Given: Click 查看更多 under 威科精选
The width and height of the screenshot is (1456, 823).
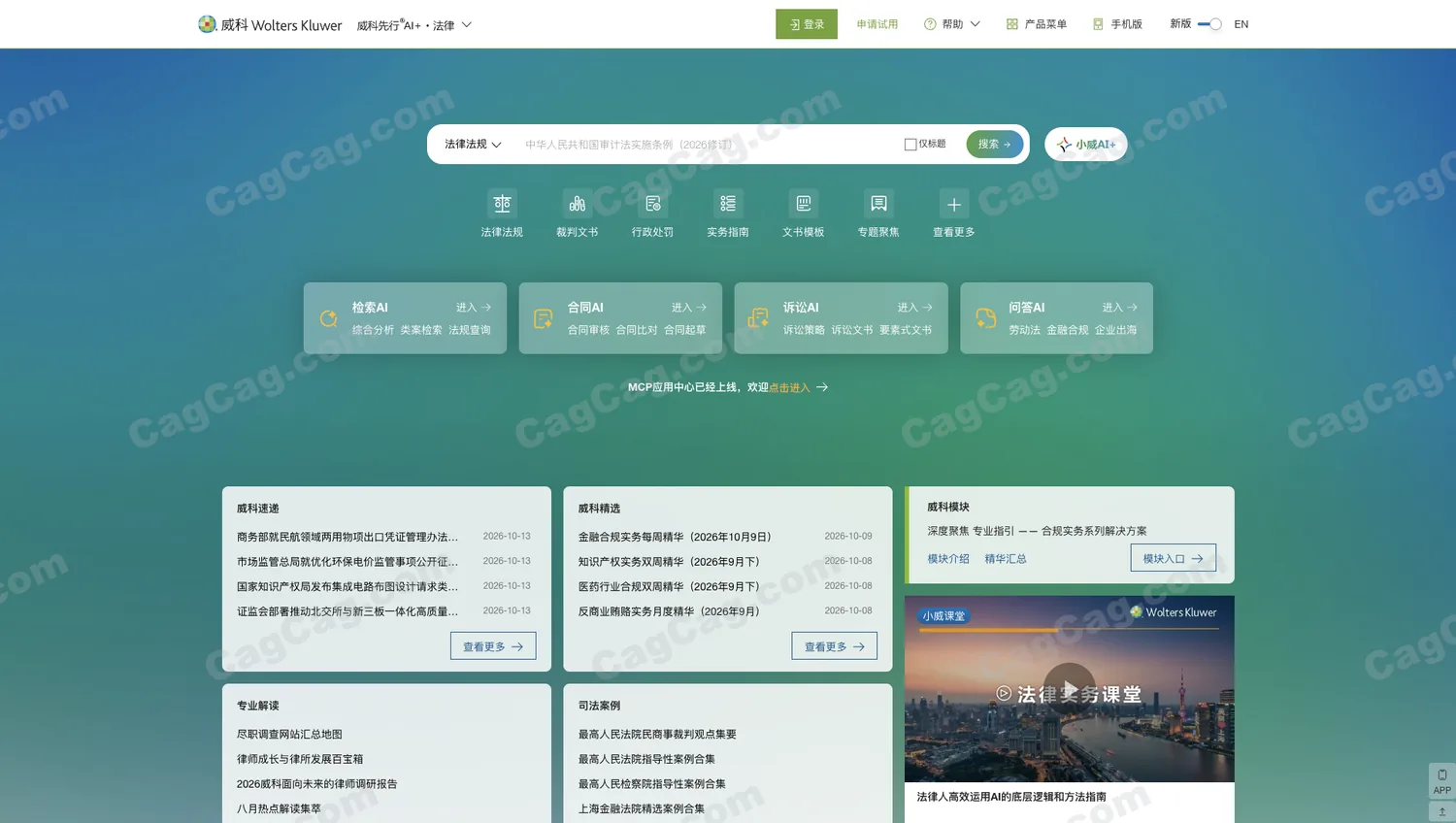Looking at the screenshot, I should [835, 646].
